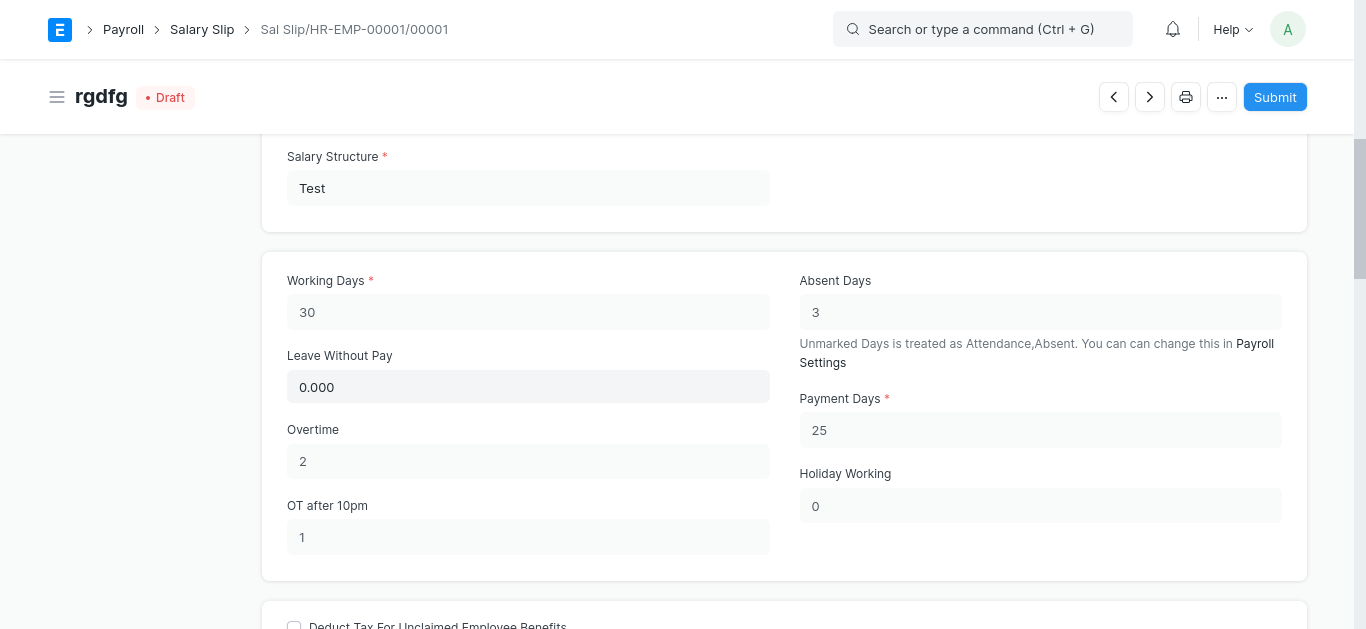1366x629 pixels.
Task: Click the OT after 10pm field
Action: [x=528, y=537]
